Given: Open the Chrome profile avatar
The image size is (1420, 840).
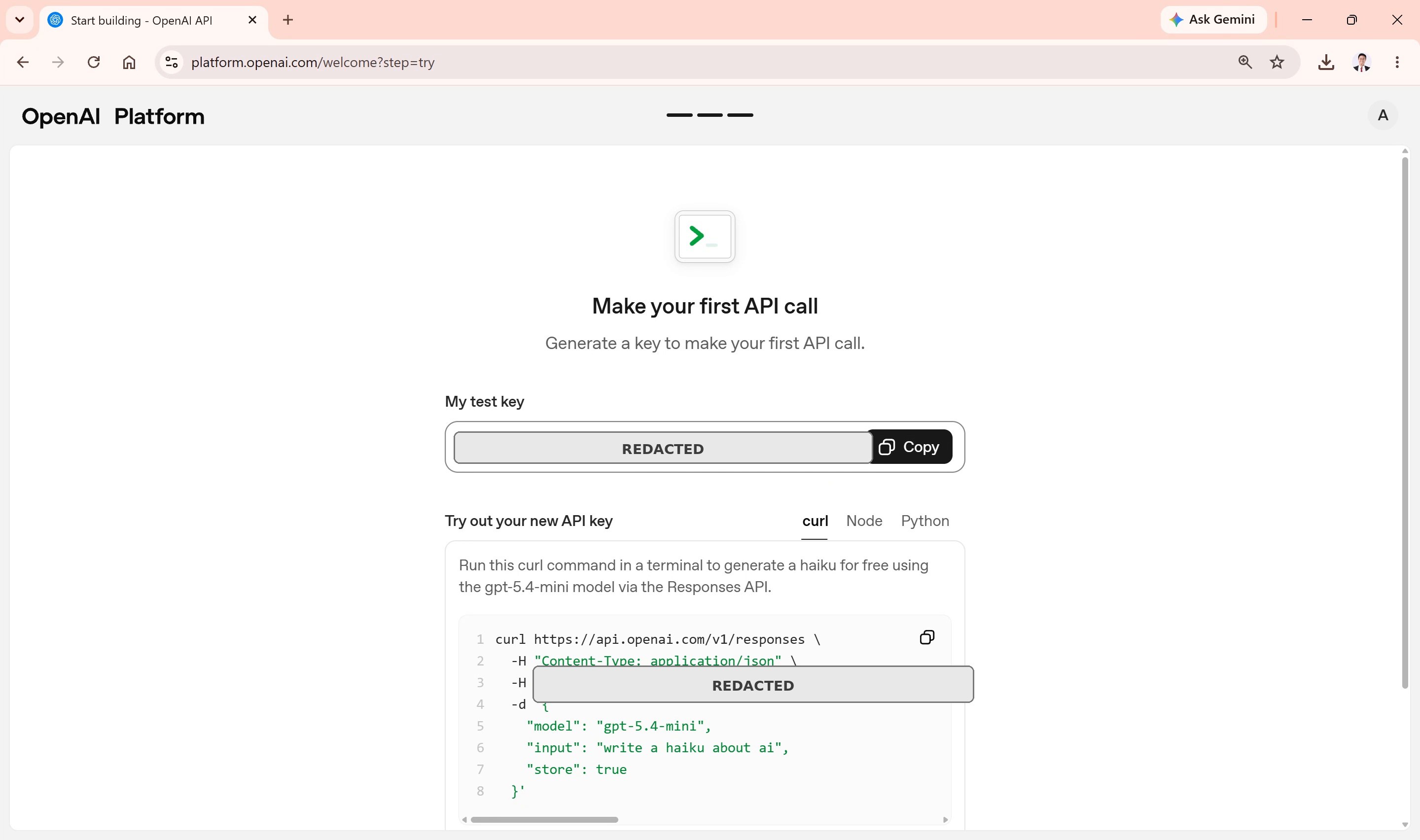Looking at the screenshot, I should (1362, 62).
